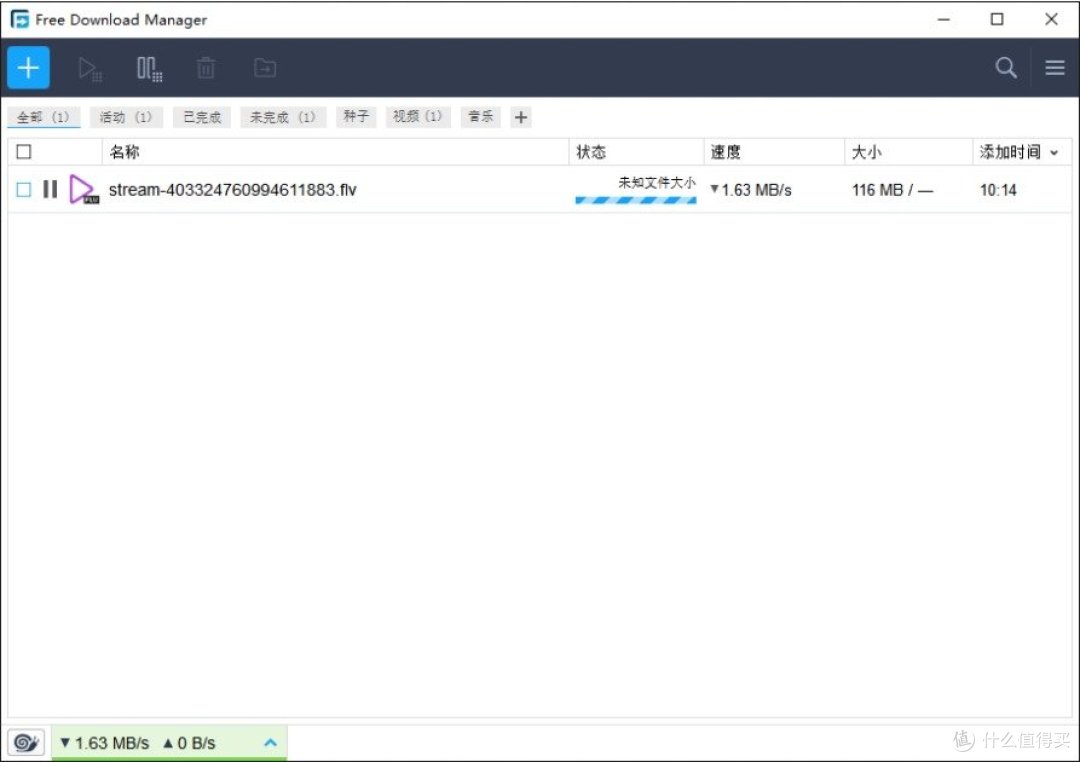Click the move to folder icon
Viewport: 1080px width, 762px height.
point(265,68)
